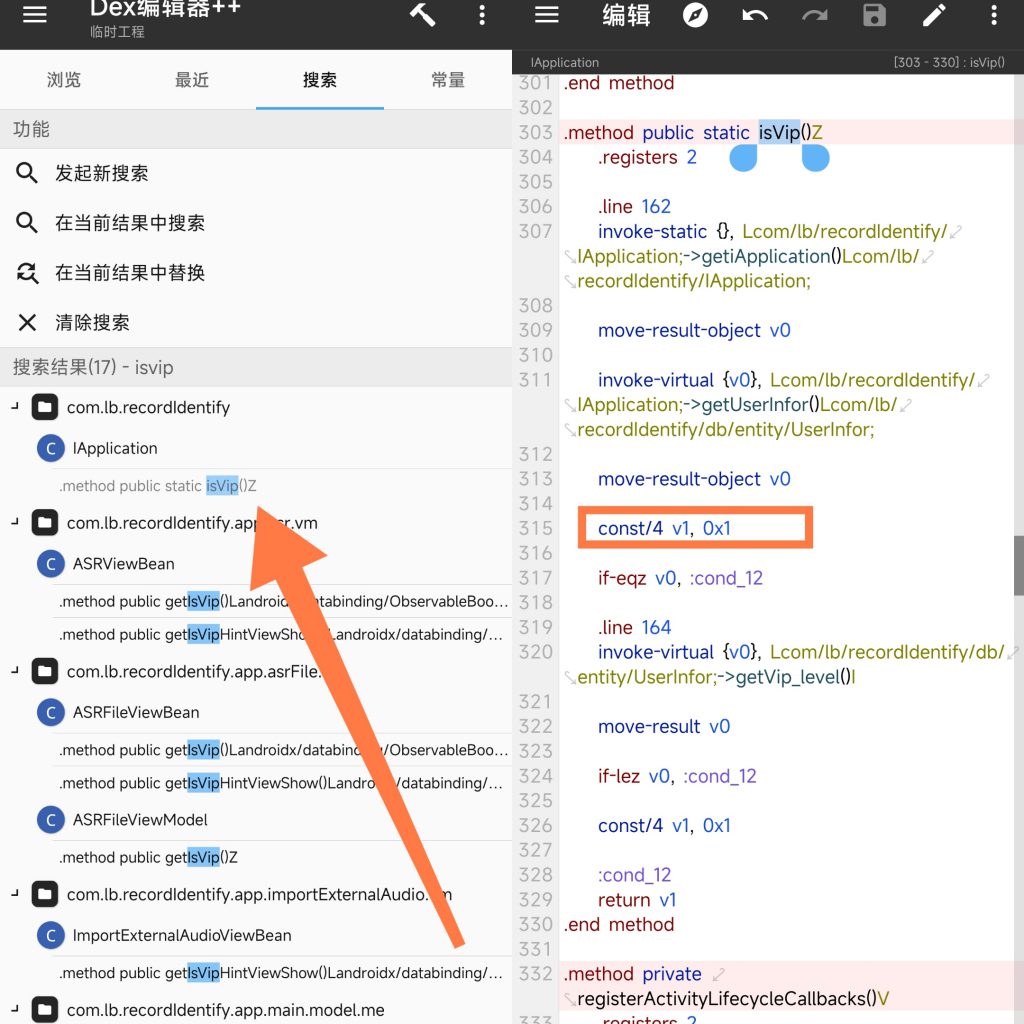
Task: Open the 编辑 panel drawer menu icon
Action: coord(546,15)
